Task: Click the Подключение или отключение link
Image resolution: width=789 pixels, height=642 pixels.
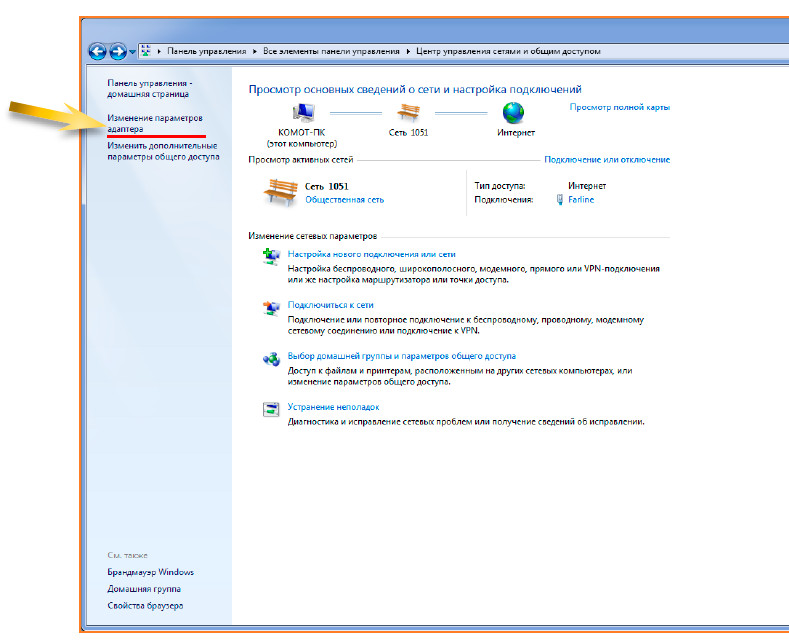Action: (x=606, y=160)
